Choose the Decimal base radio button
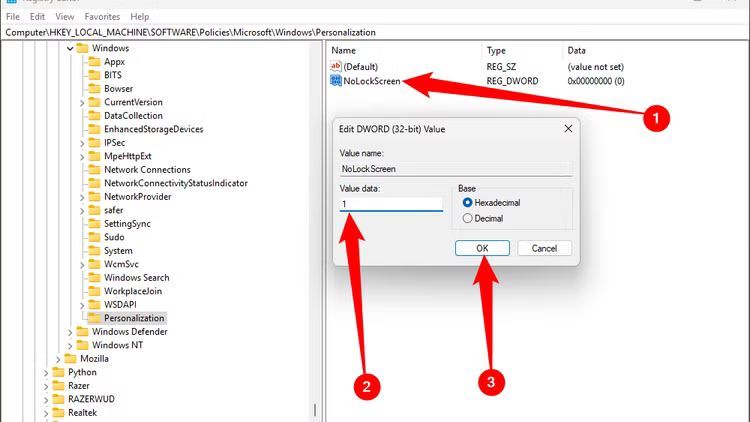Image resolution: width=750 pixels, height=422 pixels. pyautogui.click(x=467, y=217)
